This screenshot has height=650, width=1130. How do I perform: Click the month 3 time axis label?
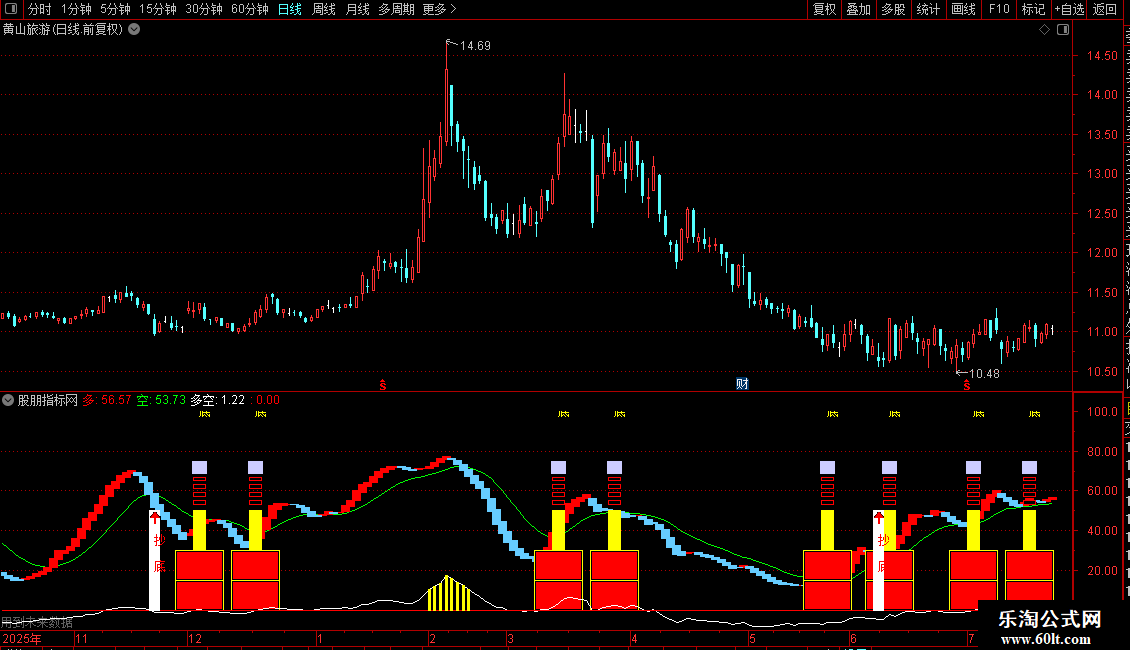[x=510, y=638]
